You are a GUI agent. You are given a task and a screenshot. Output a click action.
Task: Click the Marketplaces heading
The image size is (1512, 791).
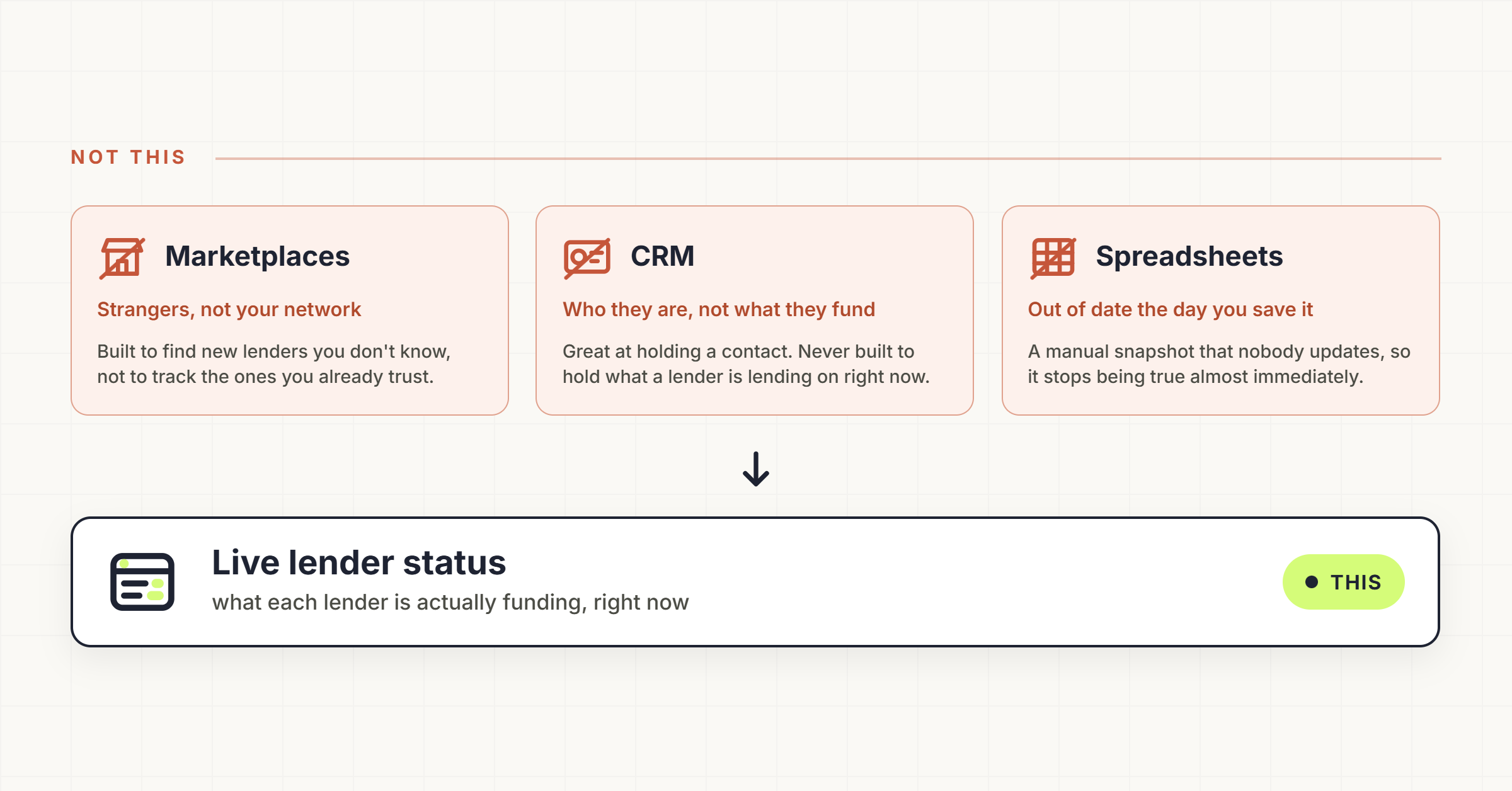coord(257,256)
